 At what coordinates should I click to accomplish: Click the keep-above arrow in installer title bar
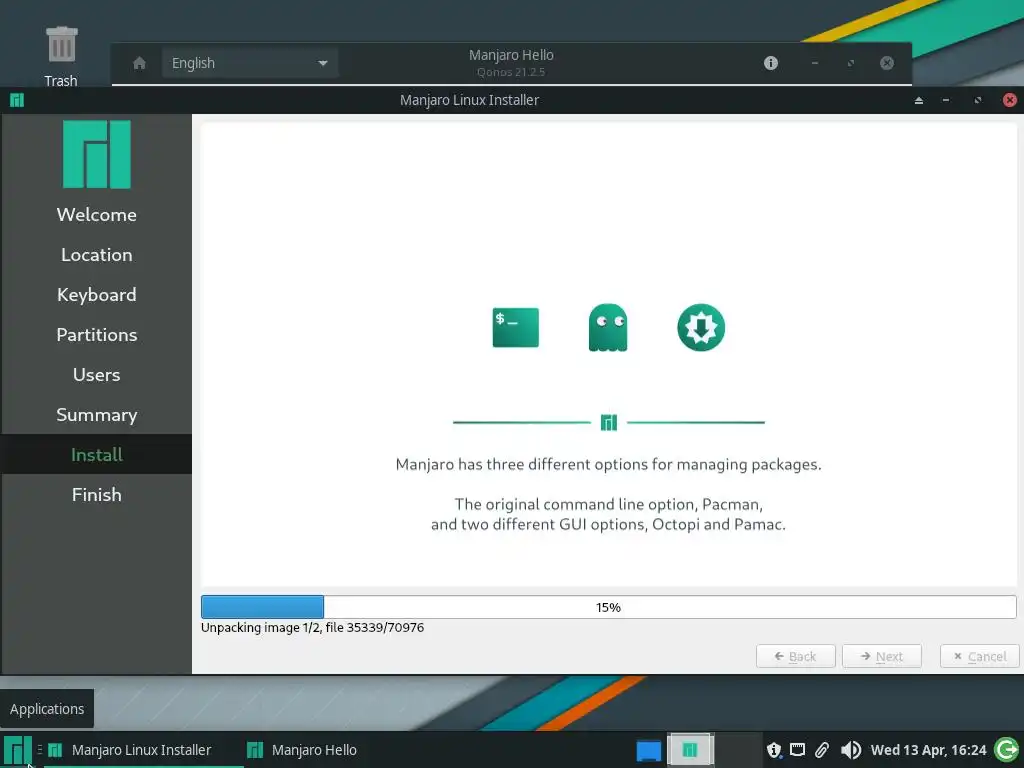coord(919,100)
